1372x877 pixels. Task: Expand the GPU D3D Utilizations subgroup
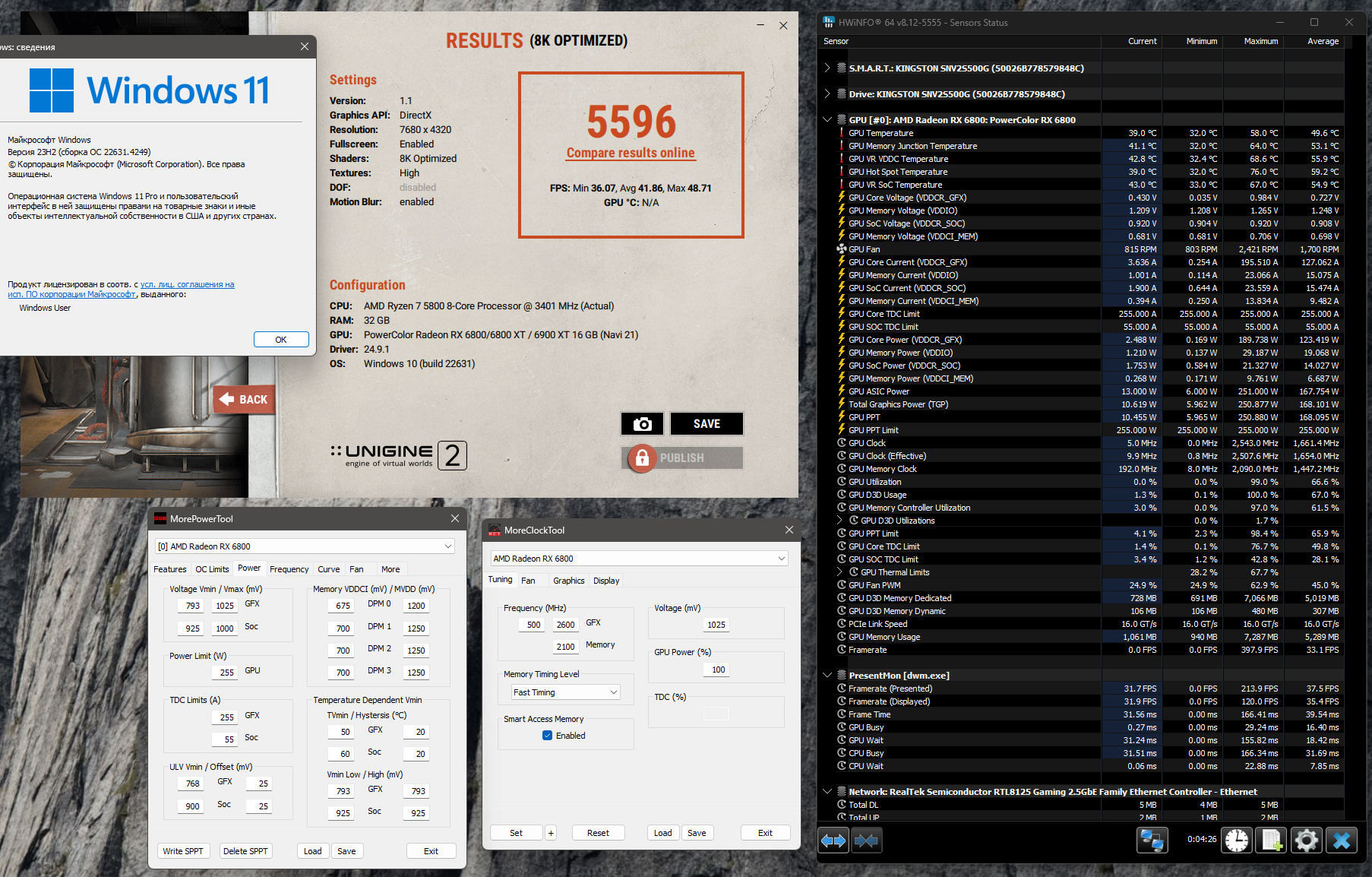839,521
